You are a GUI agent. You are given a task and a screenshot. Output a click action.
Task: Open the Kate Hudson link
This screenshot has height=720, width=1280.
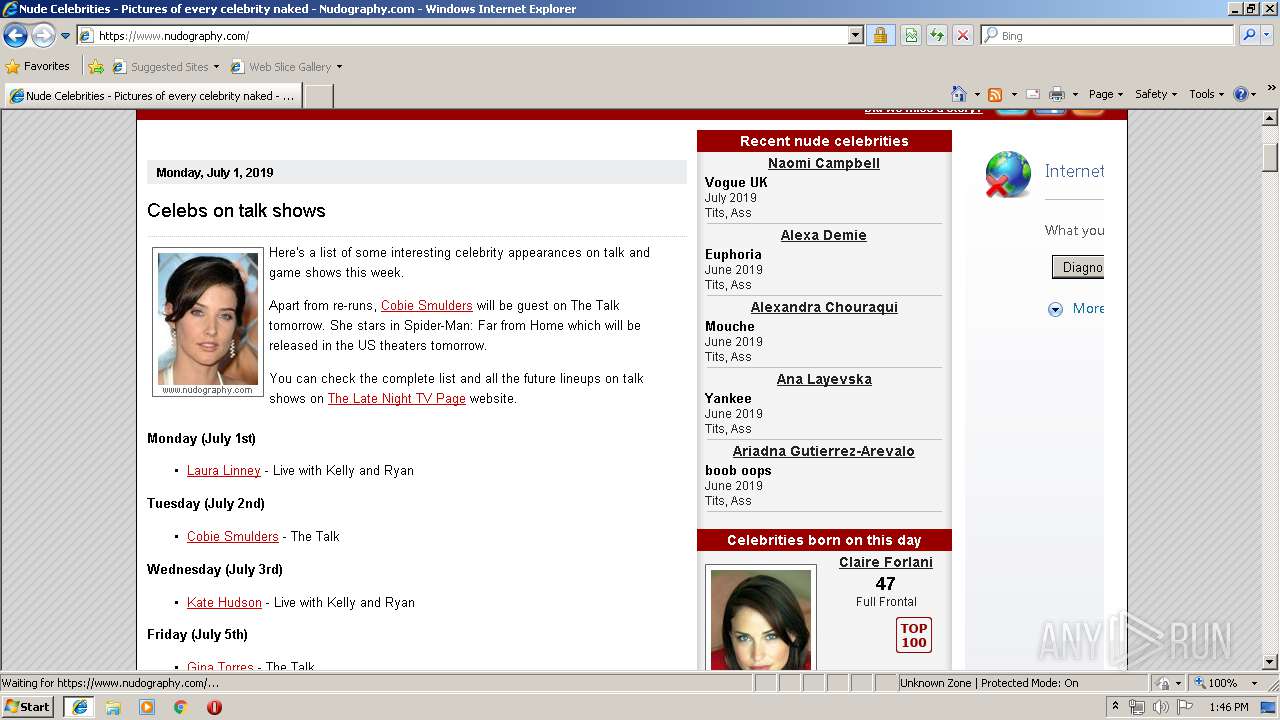(x=224, y=603)
